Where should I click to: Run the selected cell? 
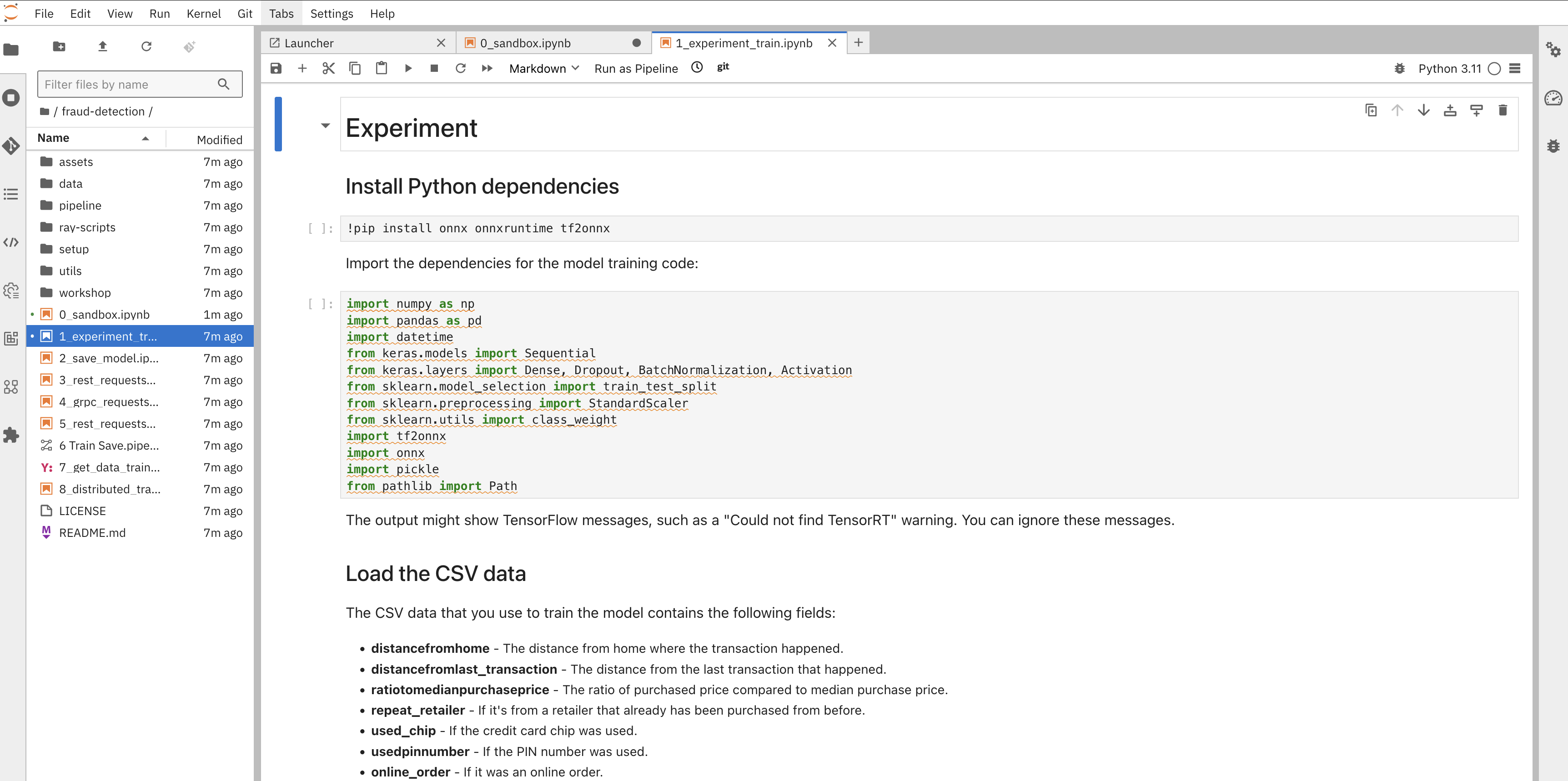(408, 68)
